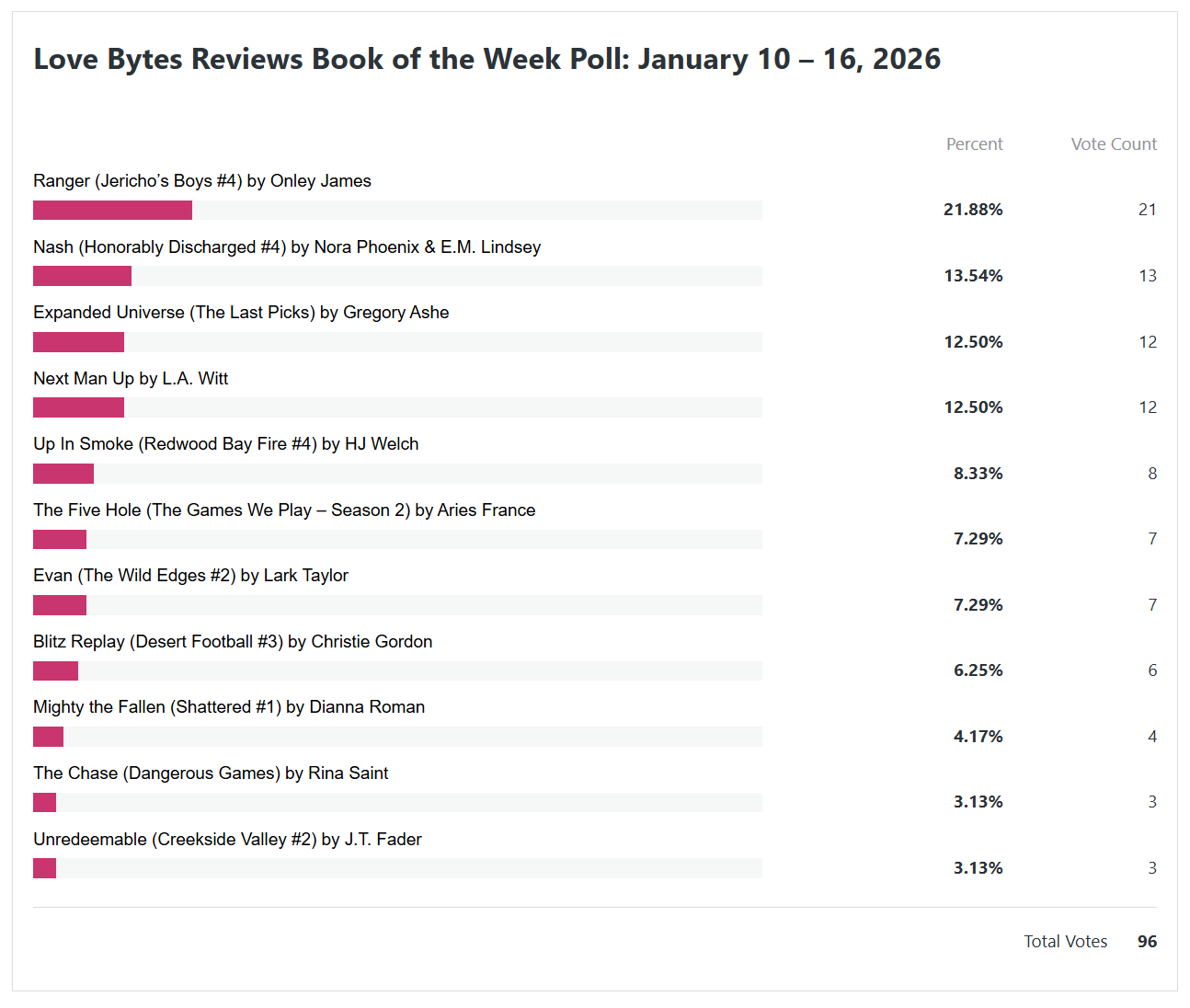Viewport: 1190px width, 1008px height.
Task: Click the poll title heading
Action: point(486,59)
